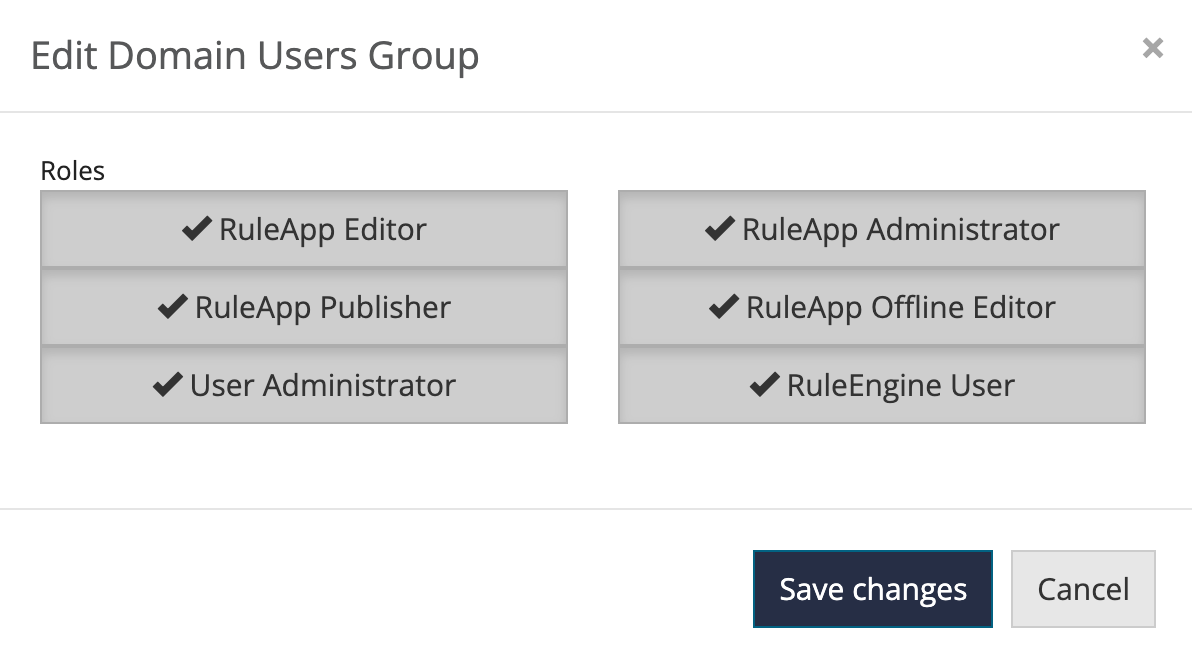Click the checkmark icon beside RuleApp Offline Editor
The width and height of the screenshot is (1192, 666).
pyautogui.click(x=724, y=307)
